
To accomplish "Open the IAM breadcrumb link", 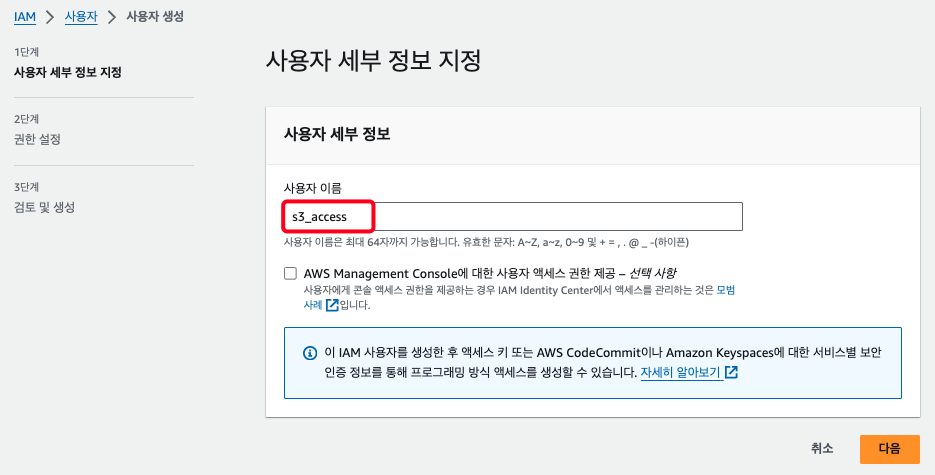I will [x=25, y=17].
